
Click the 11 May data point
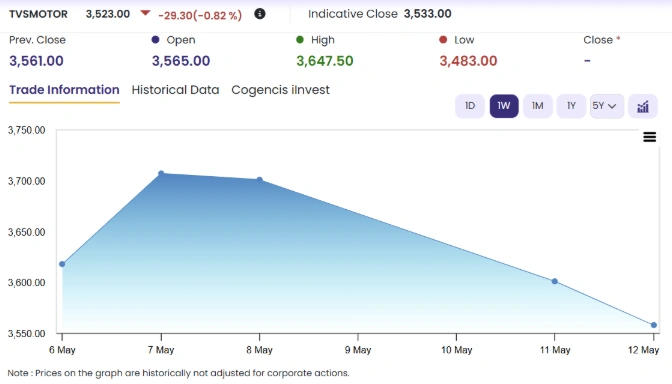tap(555, 282)
